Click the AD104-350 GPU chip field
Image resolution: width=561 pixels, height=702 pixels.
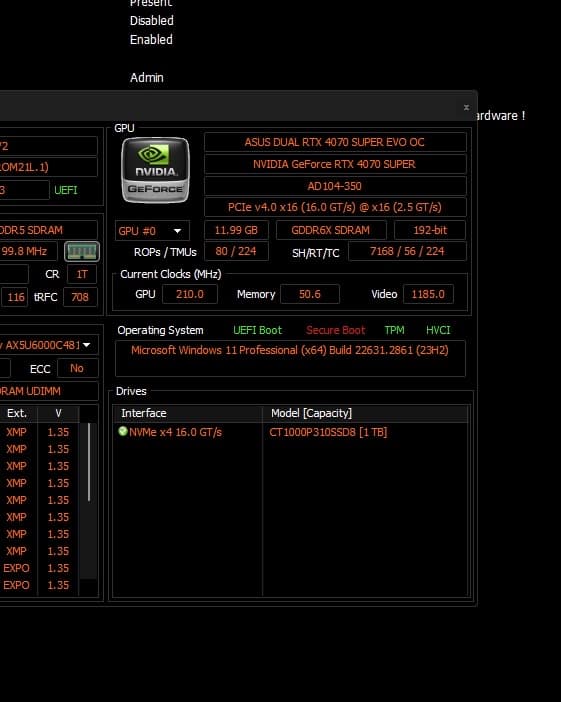pos(335,186)
